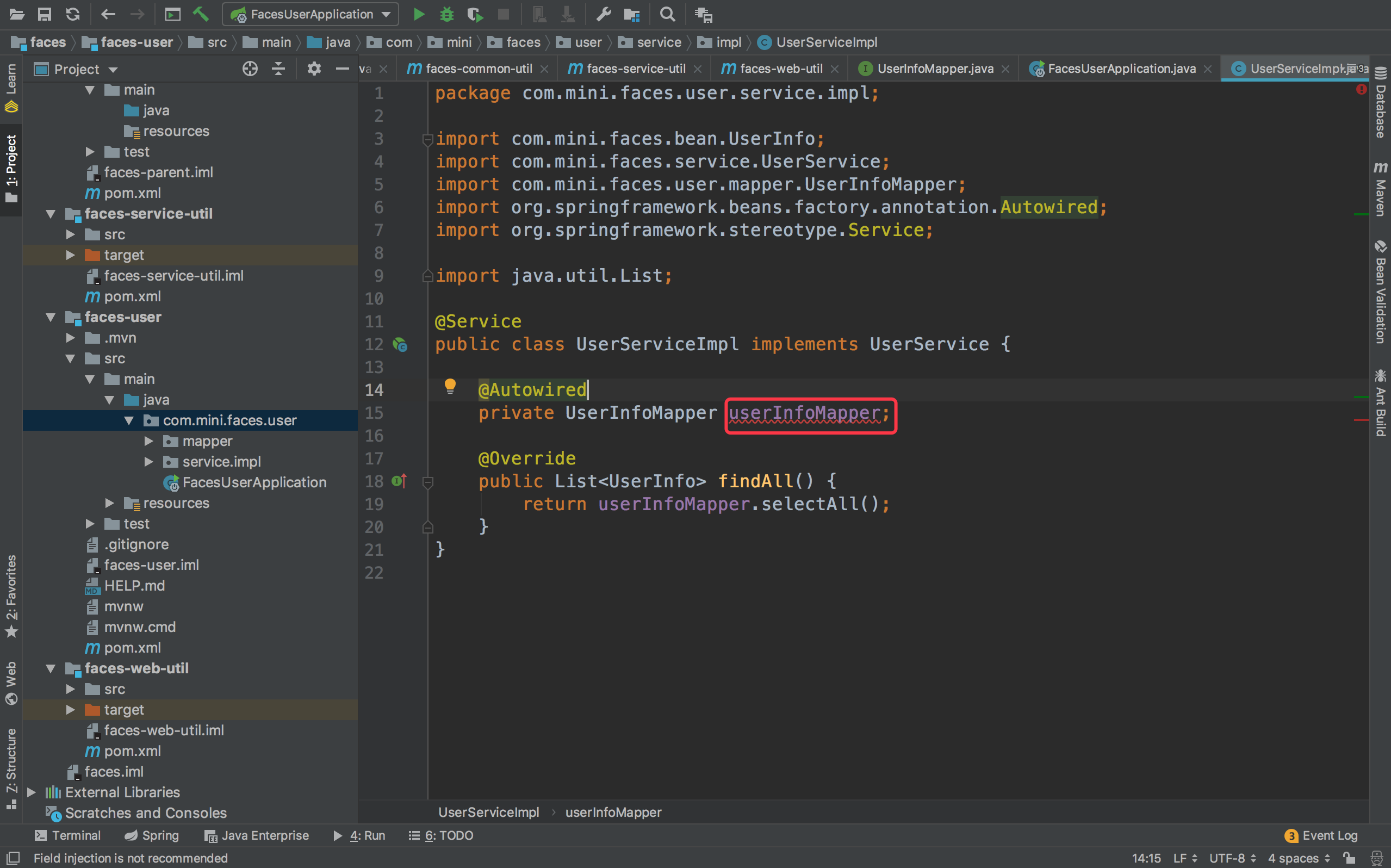Click the Spring bean gutter icon on line 12
Image resolution: width=1391 pixels, height=868 pixels.
[x=400, y=344]
